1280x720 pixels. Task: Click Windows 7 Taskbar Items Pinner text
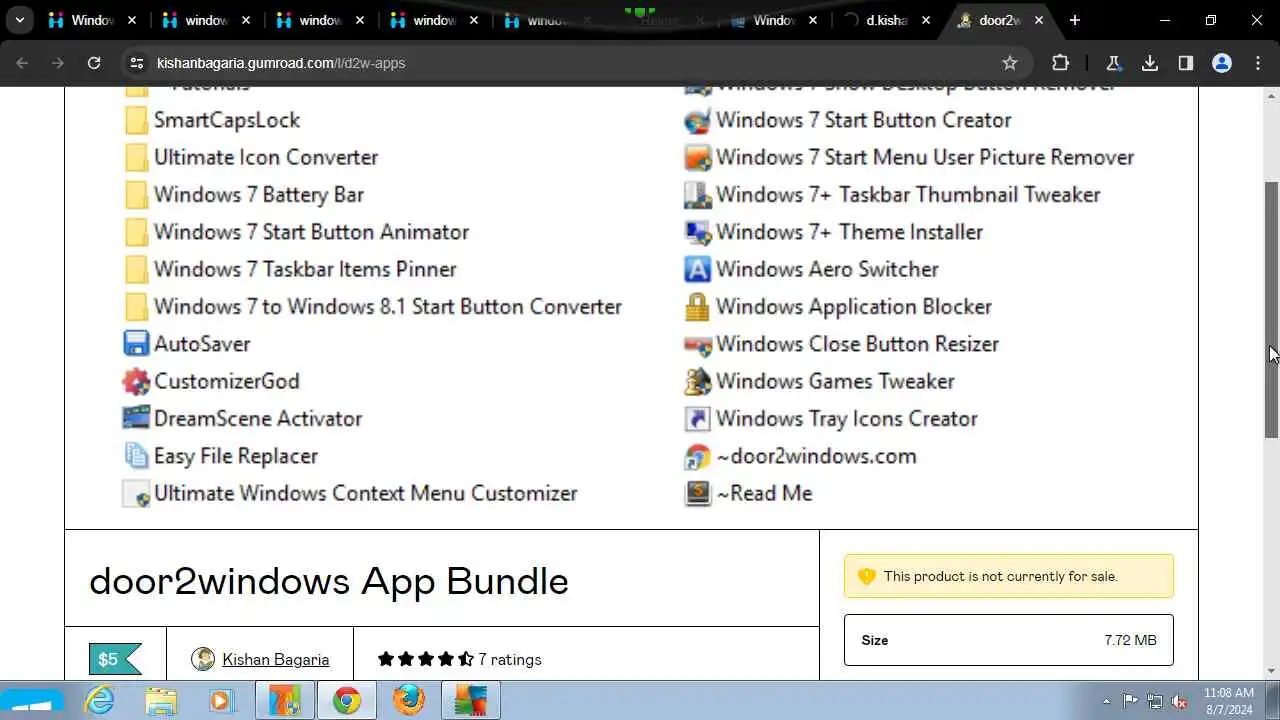pos(305,269)
